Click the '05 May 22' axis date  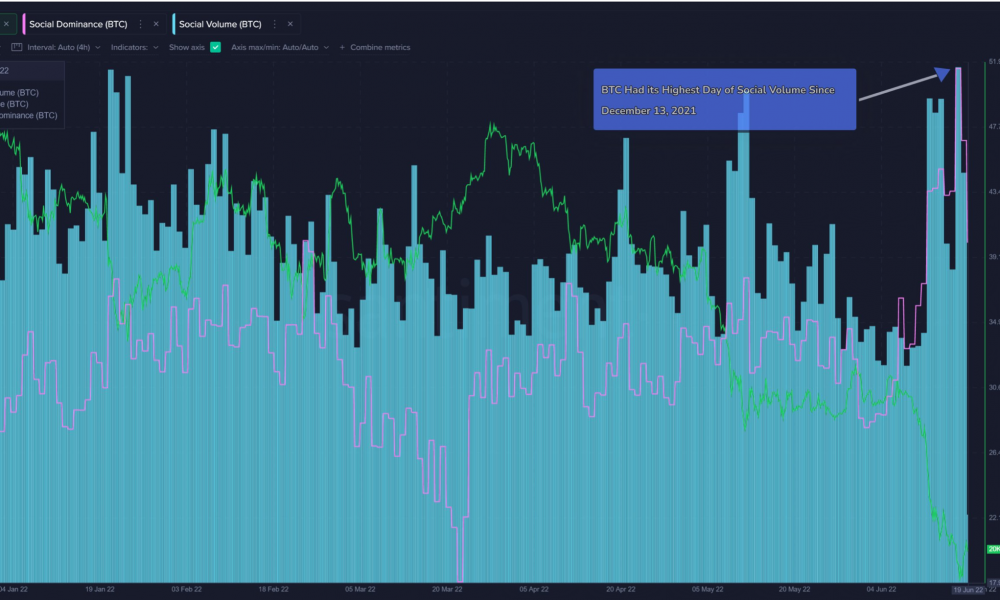(x=707, y=589)
